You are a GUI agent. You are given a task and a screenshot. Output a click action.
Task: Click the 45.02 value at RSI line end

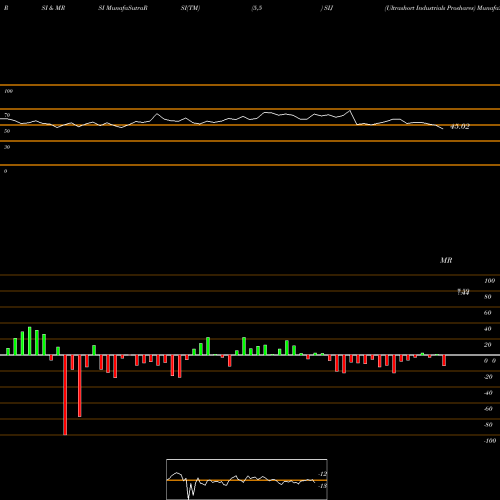point(460,126)
